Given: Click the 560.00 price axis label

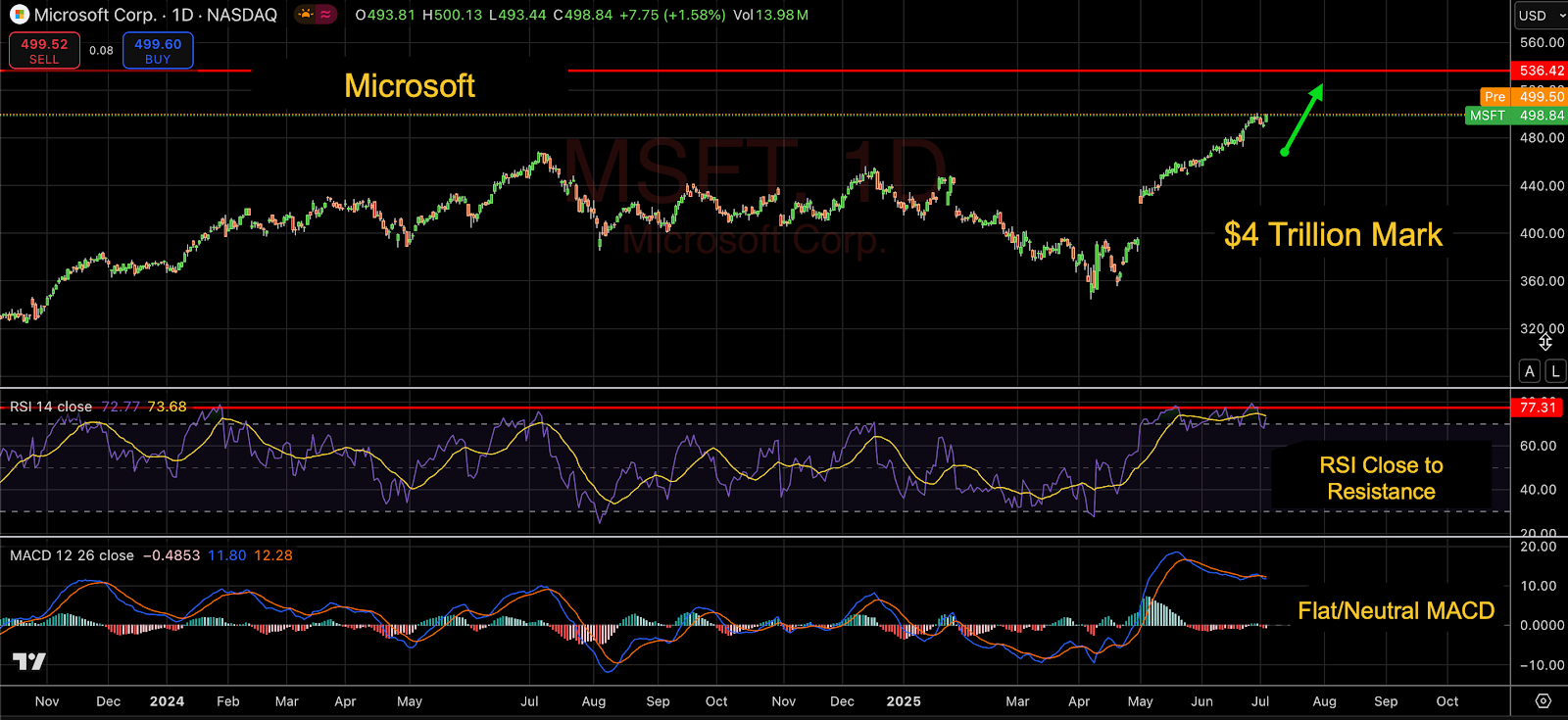Looking at the screenshot, I should point(1542,43).
